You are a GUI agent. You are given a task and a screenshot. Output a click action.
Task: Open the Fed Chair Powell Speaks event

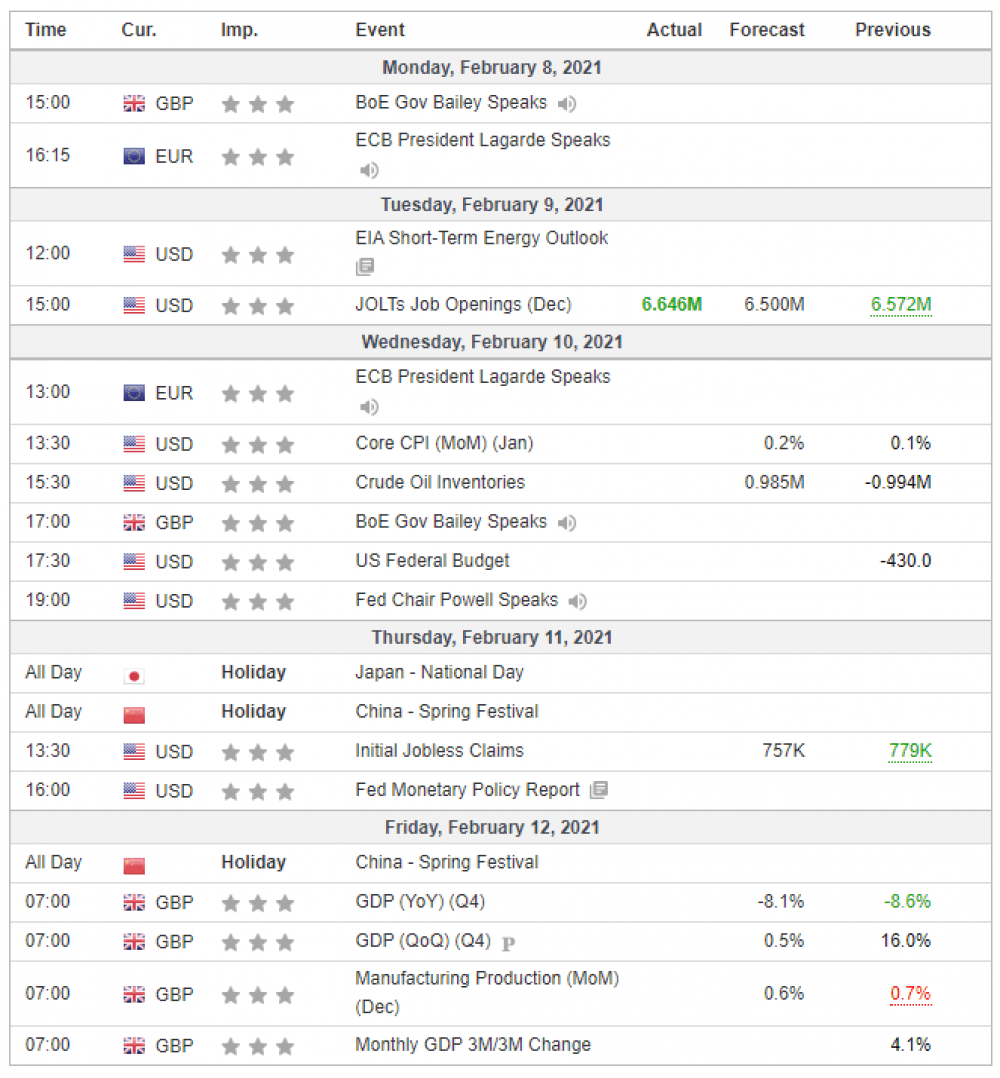[x=456, y=600]
